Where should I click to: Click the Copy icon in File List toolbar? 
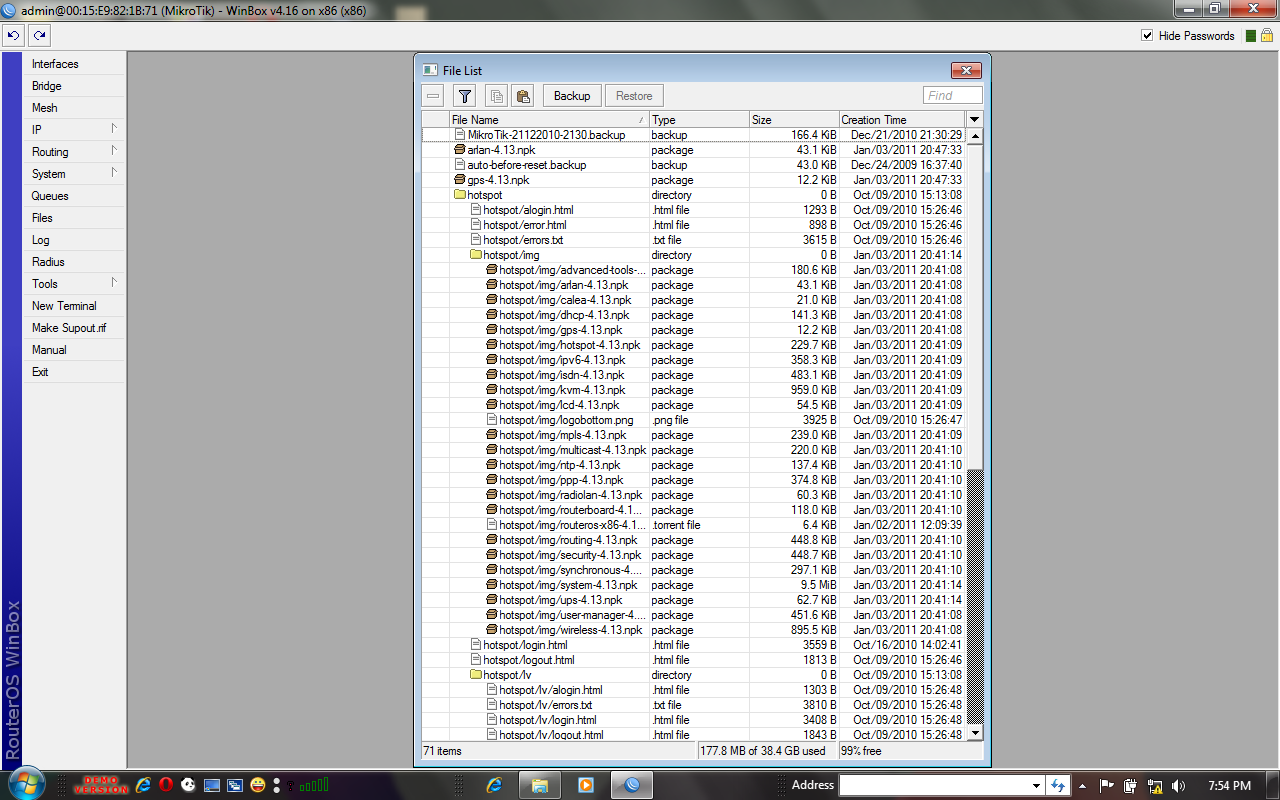[496, 96]
